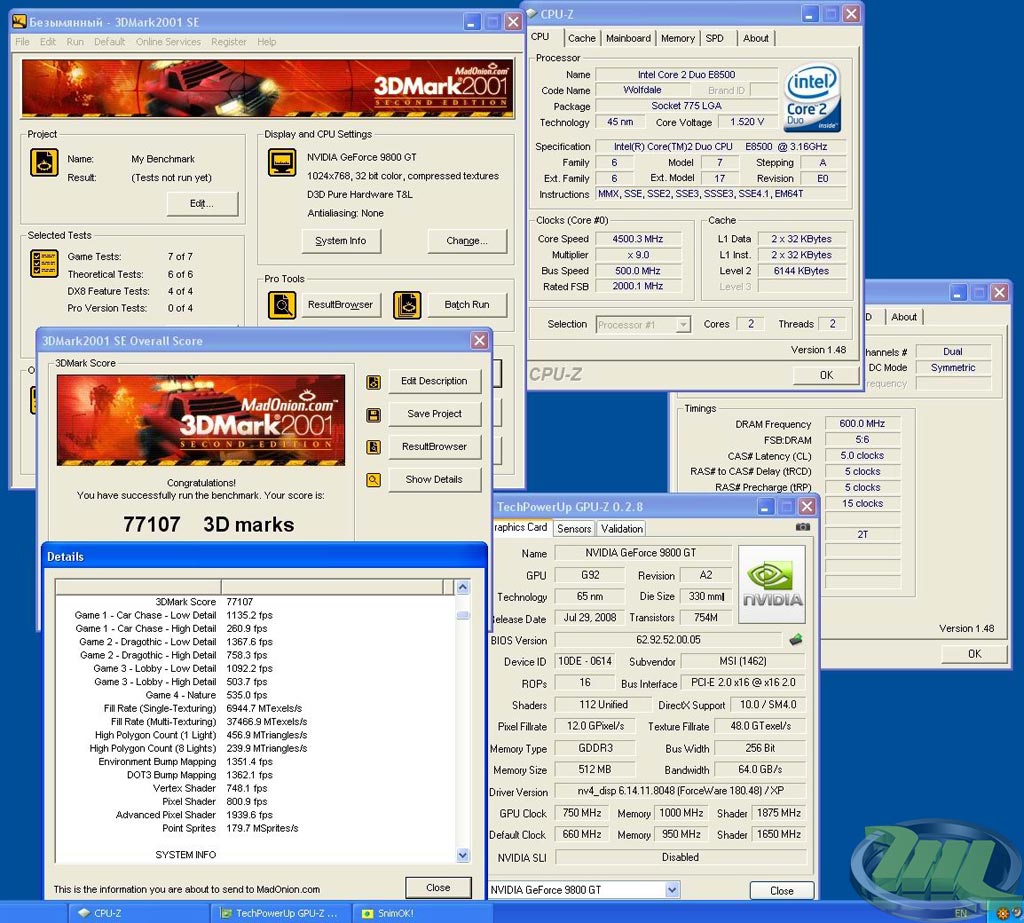Click the GPU-Z screenshot camera icon

pyautogui.click(x=802, y=527)
